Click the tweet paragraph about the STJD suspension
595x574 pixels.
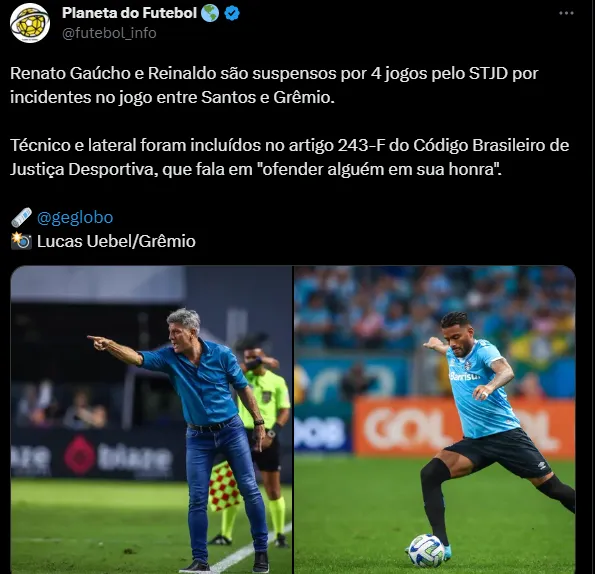click(274, 85)
